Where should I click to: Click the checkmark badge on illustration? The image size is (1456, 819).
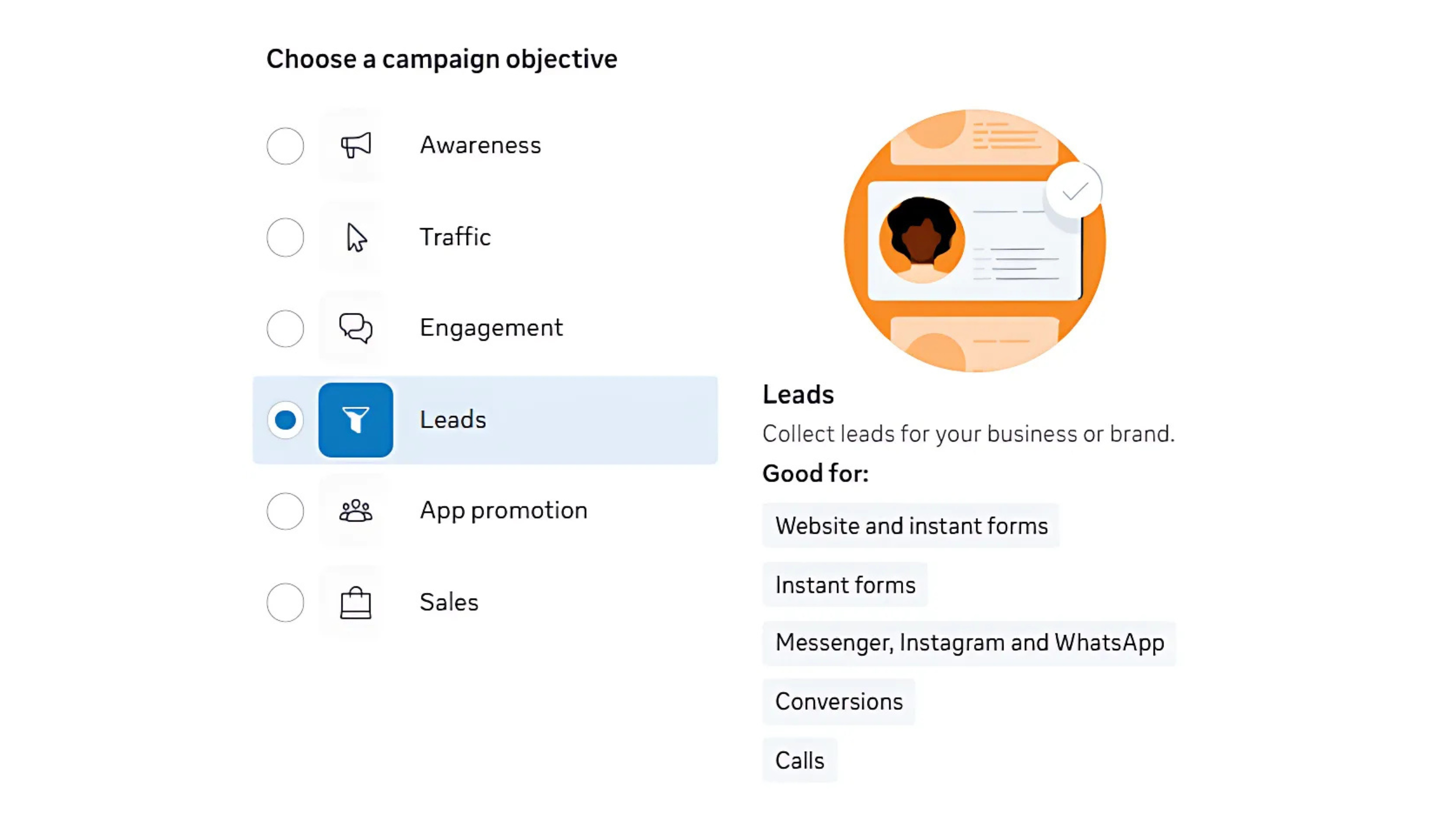click(1074, 190)
